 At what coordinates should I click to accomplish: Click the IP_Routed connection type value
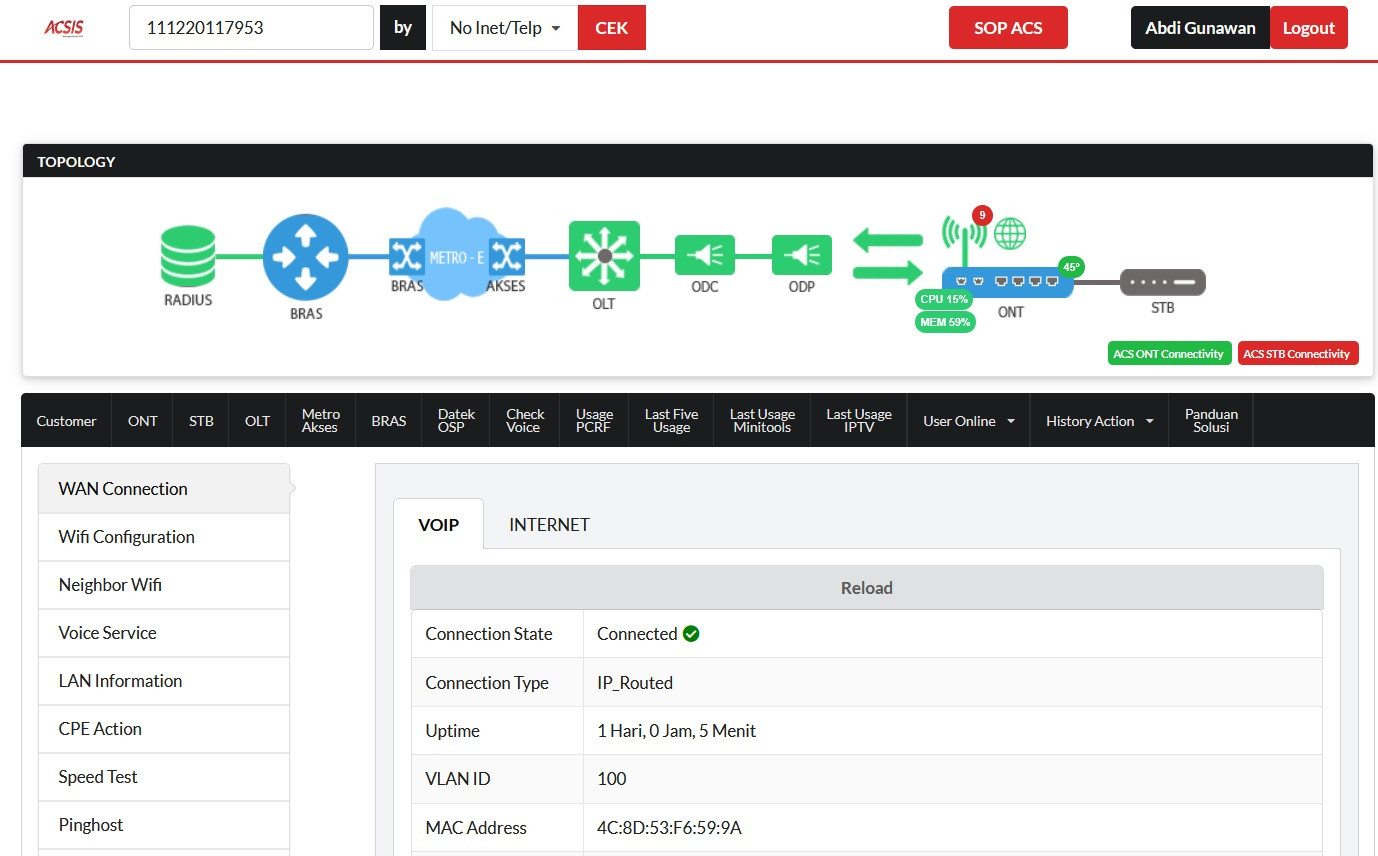635,683
